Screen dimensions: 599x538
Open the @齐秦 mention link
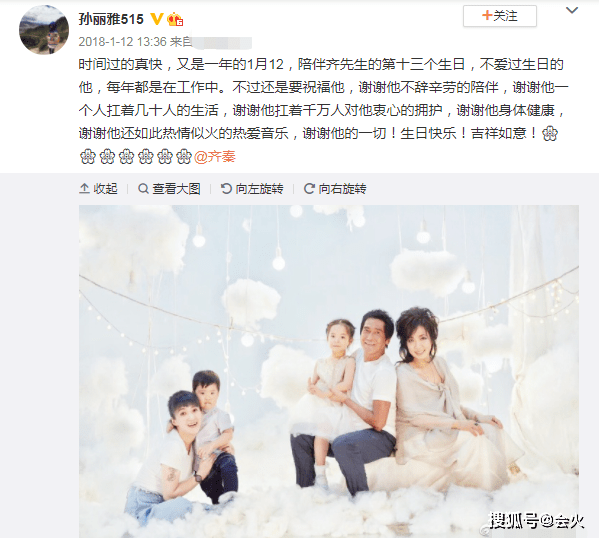pyautogui.click(x=215, y=157)
